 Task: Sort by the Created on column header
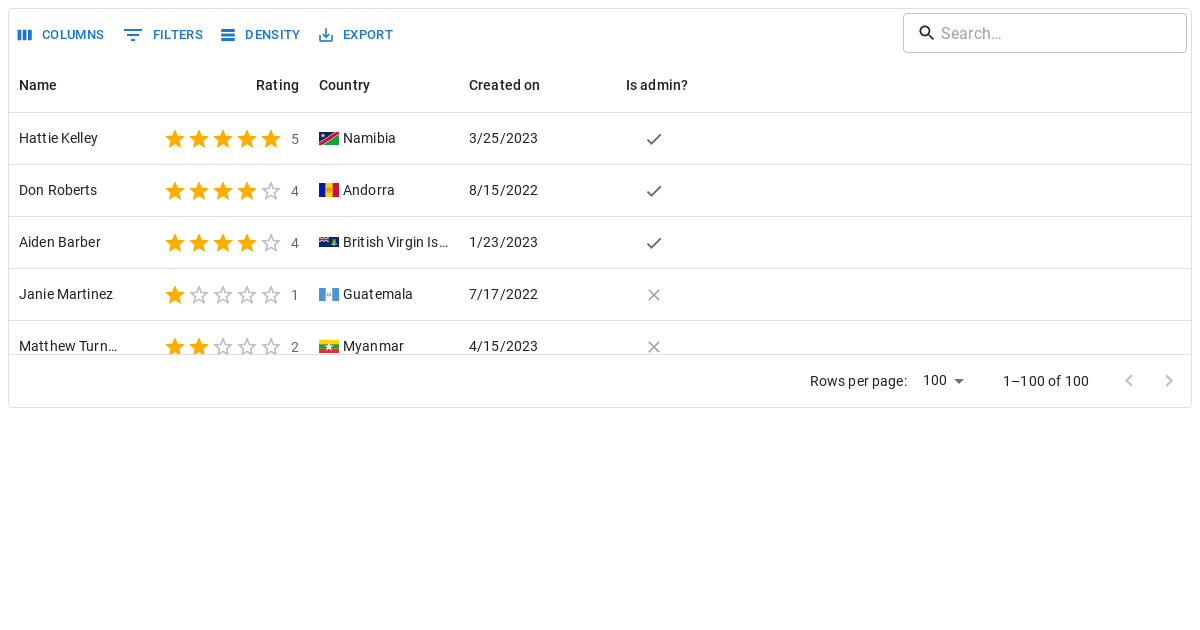504,86
